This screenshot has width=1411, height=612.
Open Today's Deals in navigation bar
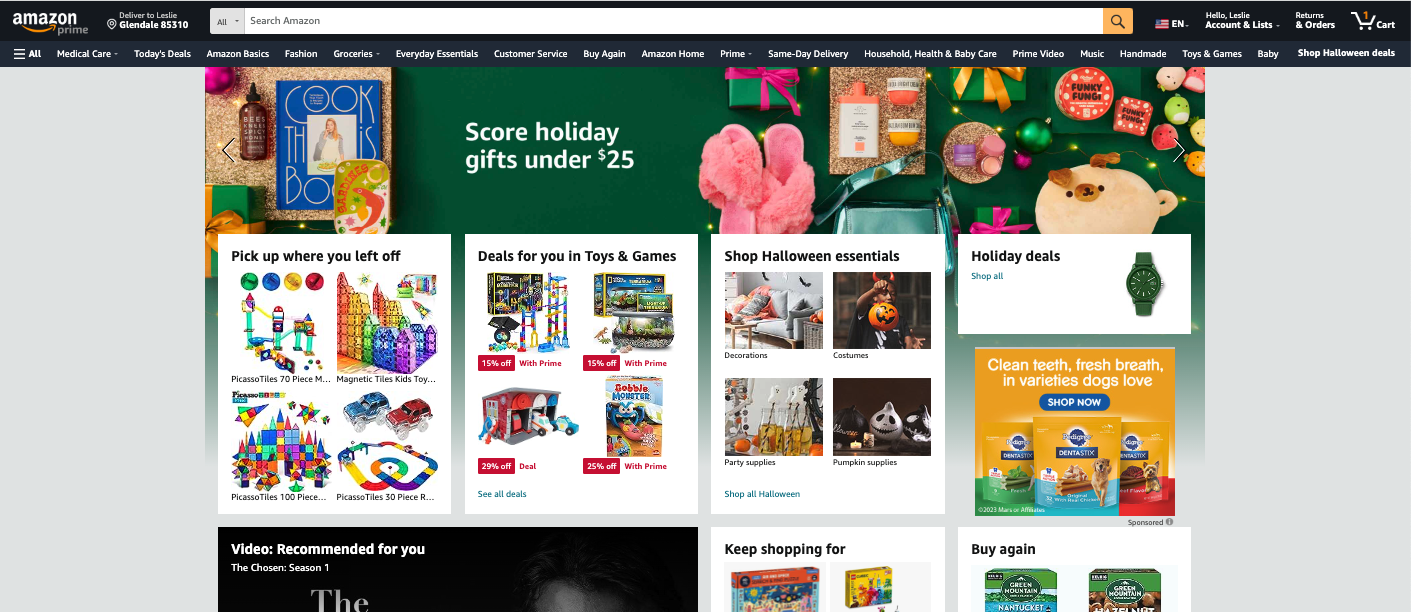click(162, 54)
